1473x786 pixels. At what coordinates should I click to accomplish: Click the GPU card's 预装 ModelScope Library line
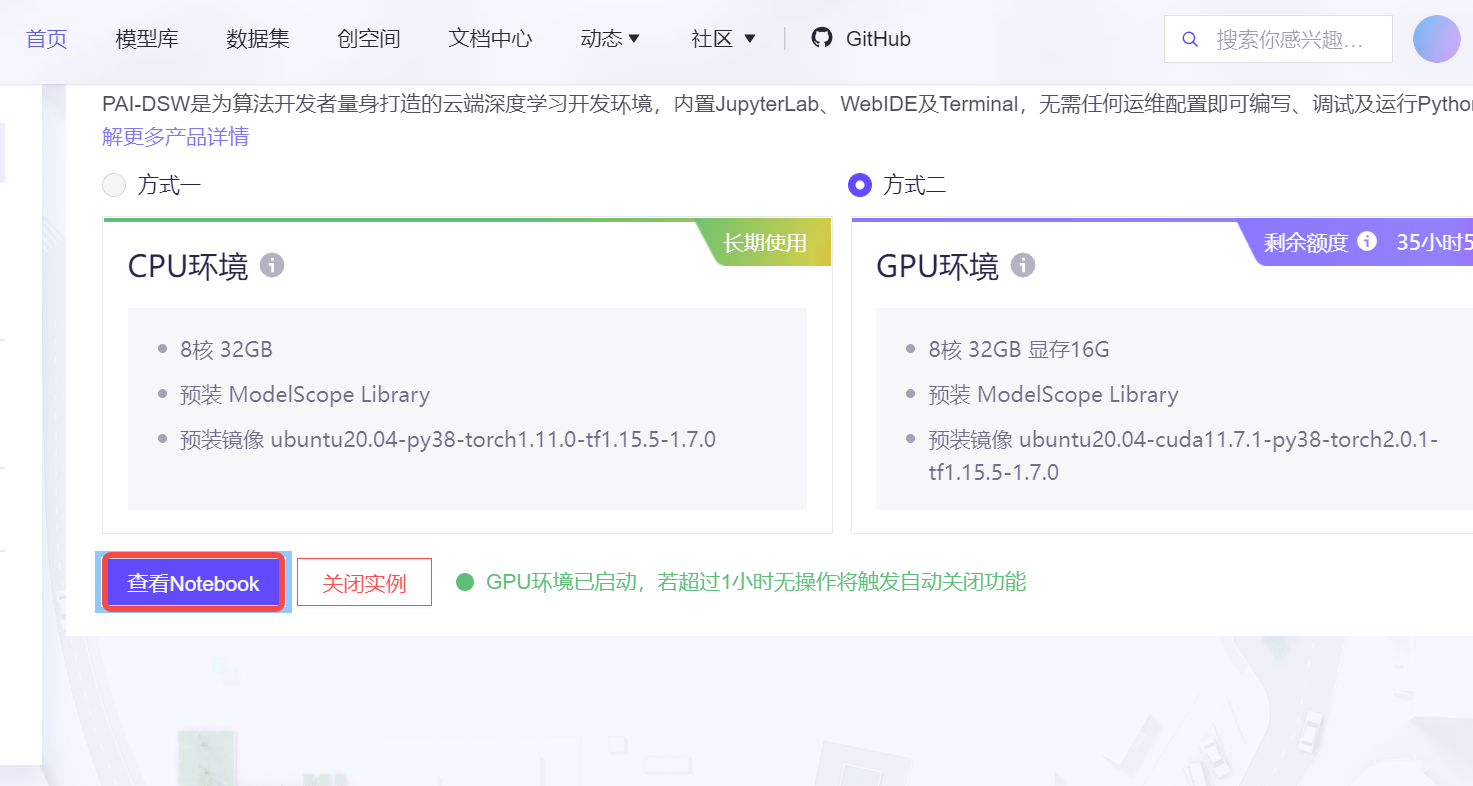(x=1053, y=394)
